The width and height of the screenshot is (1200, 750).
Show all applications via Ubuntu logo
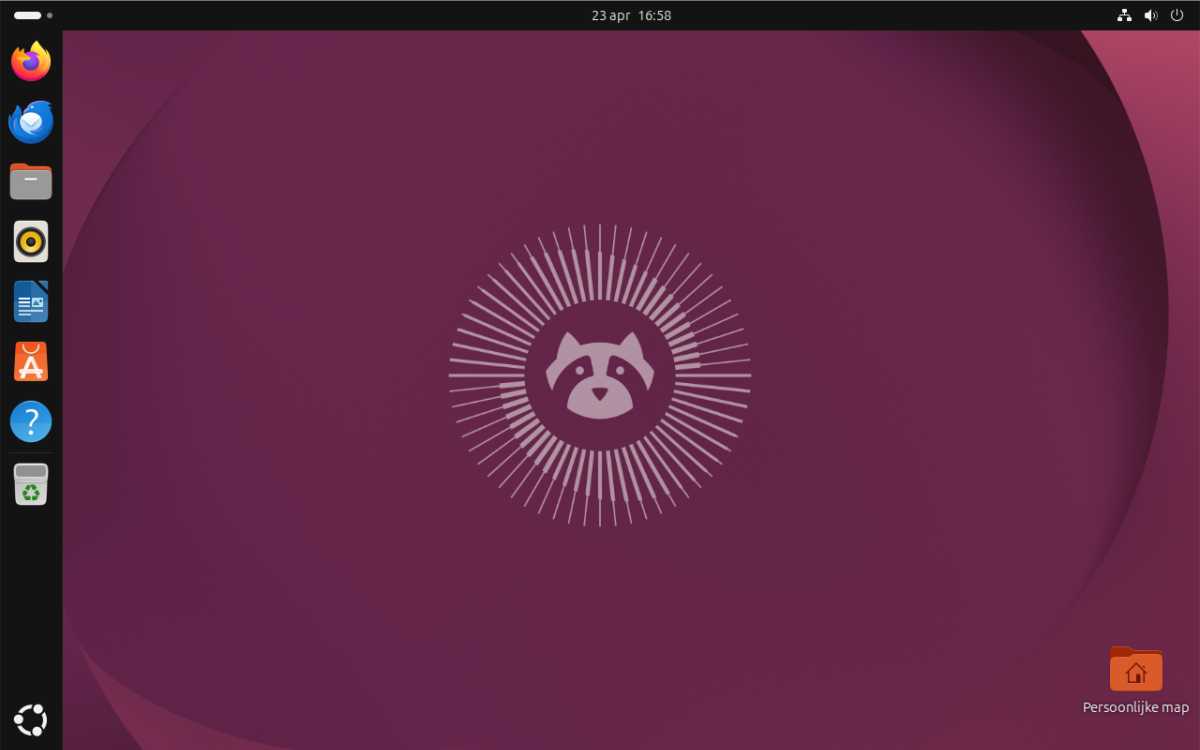pyautogui.click(x=31, y=719)
